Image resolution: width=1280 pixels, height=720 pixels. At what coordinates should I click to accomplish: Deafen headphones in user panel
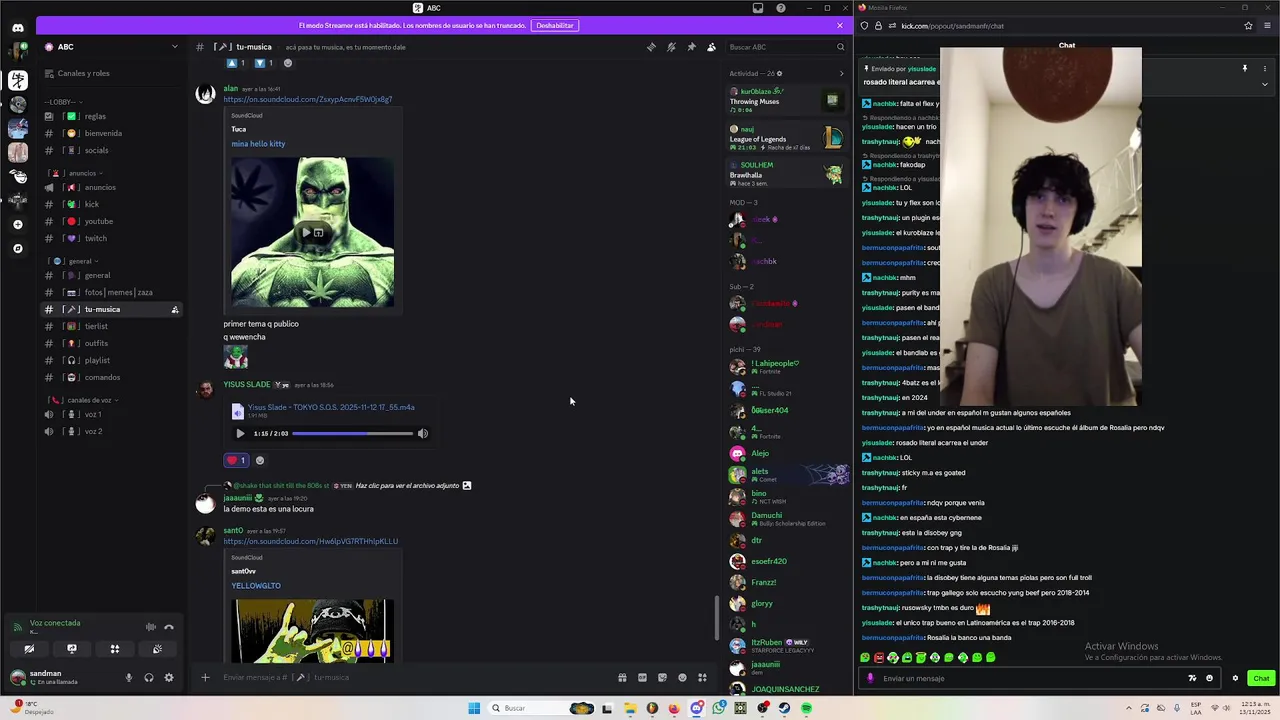(x=148, y=677)
